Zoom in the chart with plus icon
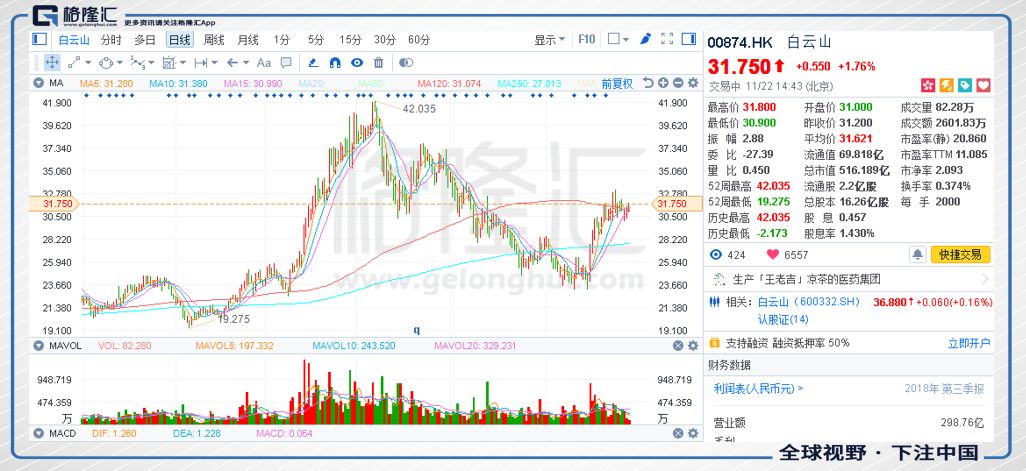The image size is (1026, 471). click(x=663, y=83)
